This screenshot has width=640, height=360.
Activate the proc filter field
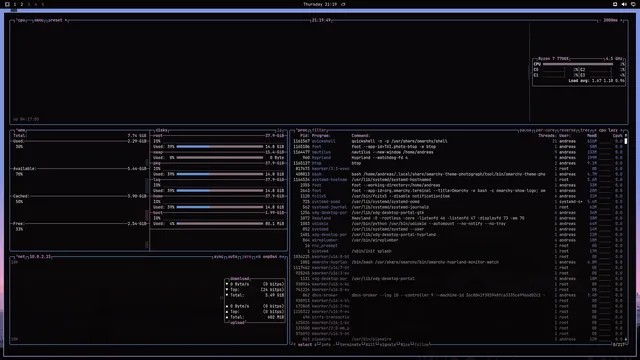click(x=319, y=130)
